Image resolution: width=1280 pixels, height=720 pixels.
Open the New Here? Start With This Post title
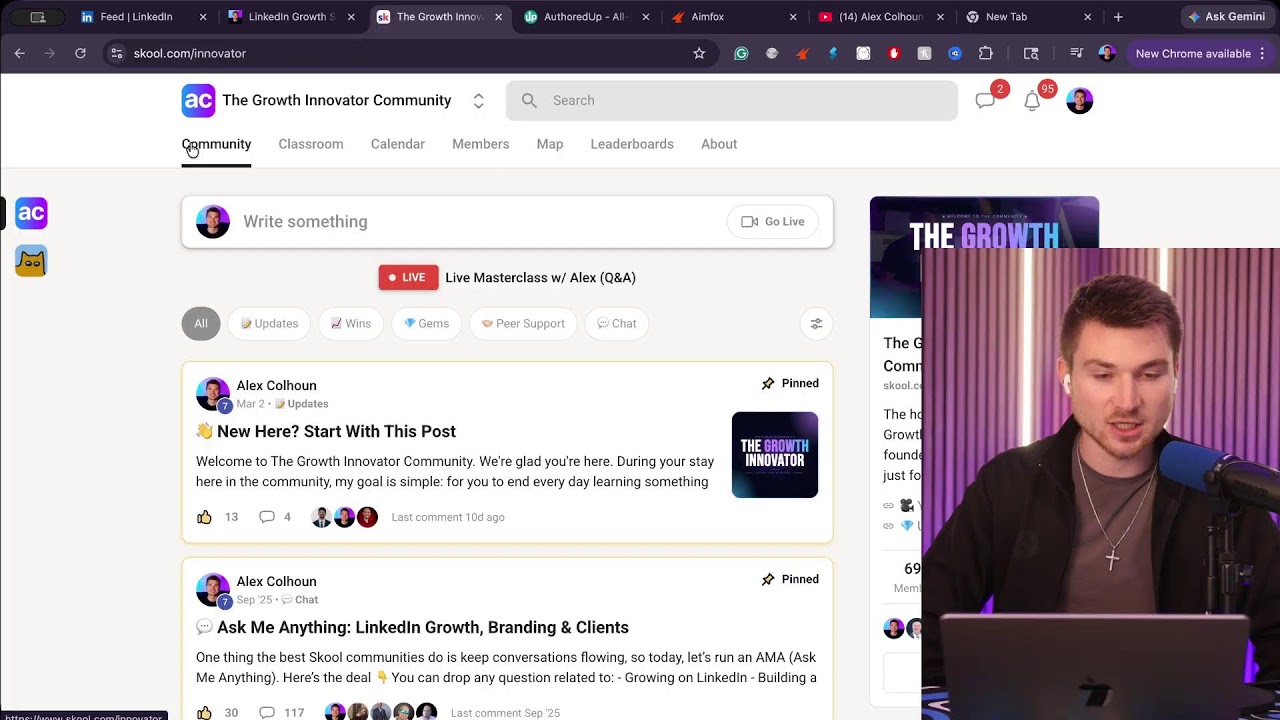326,432
